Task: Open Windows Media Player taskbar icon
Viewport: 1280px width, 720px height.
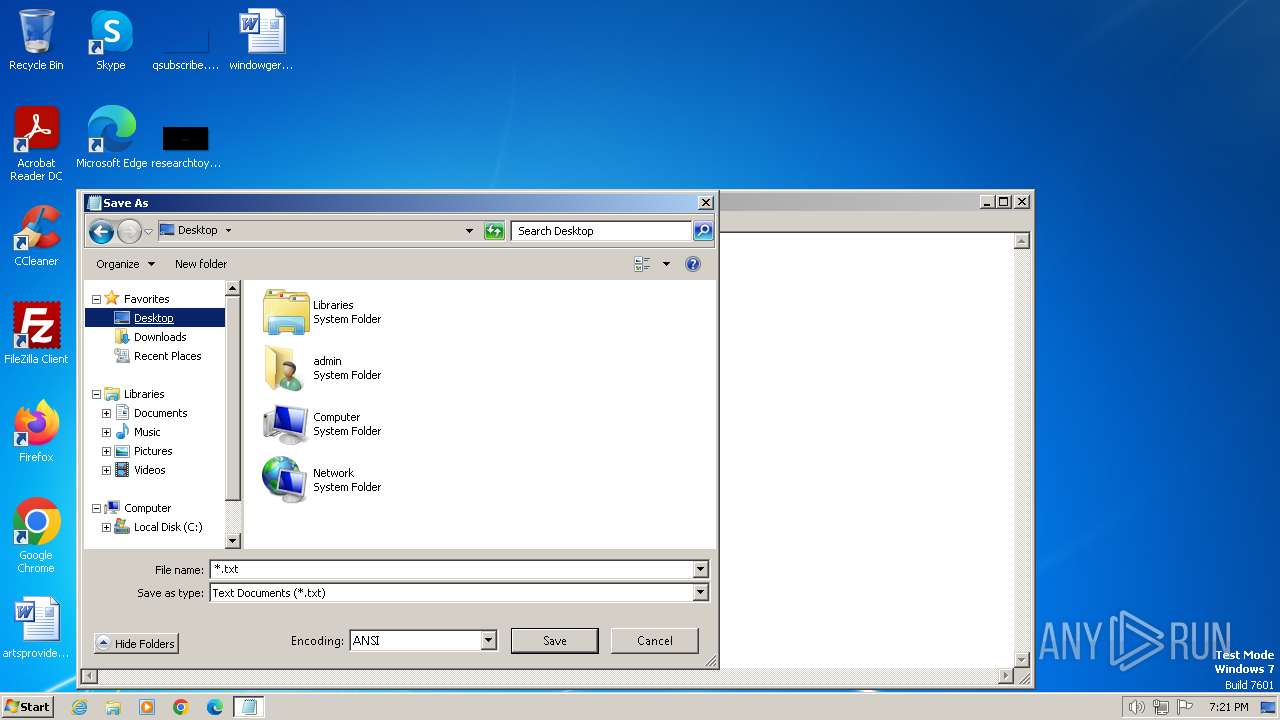Action: (x=147, y=707)
